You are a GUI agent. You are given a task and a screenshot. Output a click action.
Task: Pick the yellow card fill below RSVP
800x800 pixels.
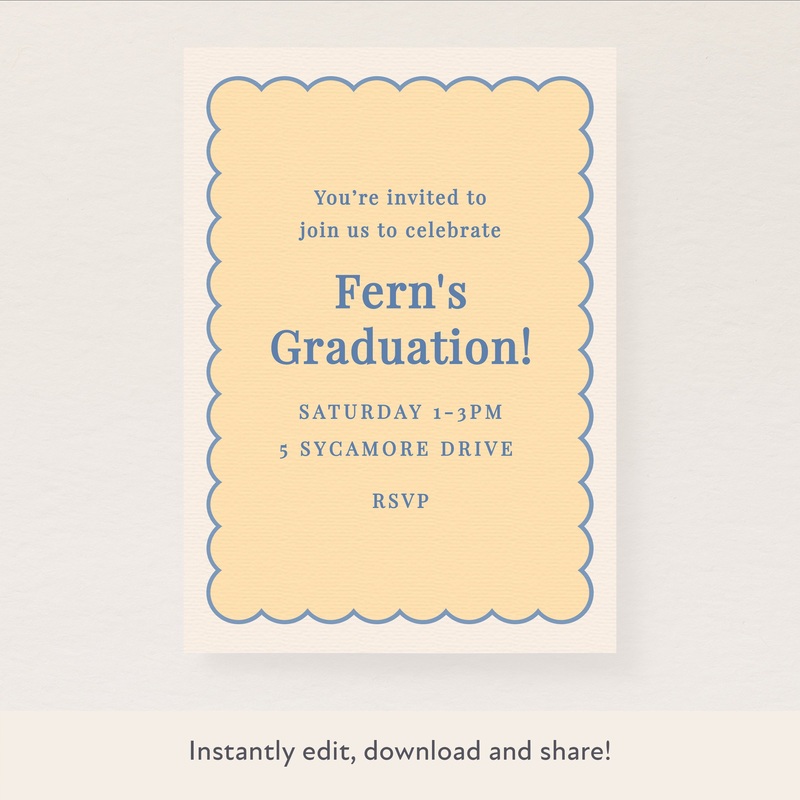pos(400,560)
